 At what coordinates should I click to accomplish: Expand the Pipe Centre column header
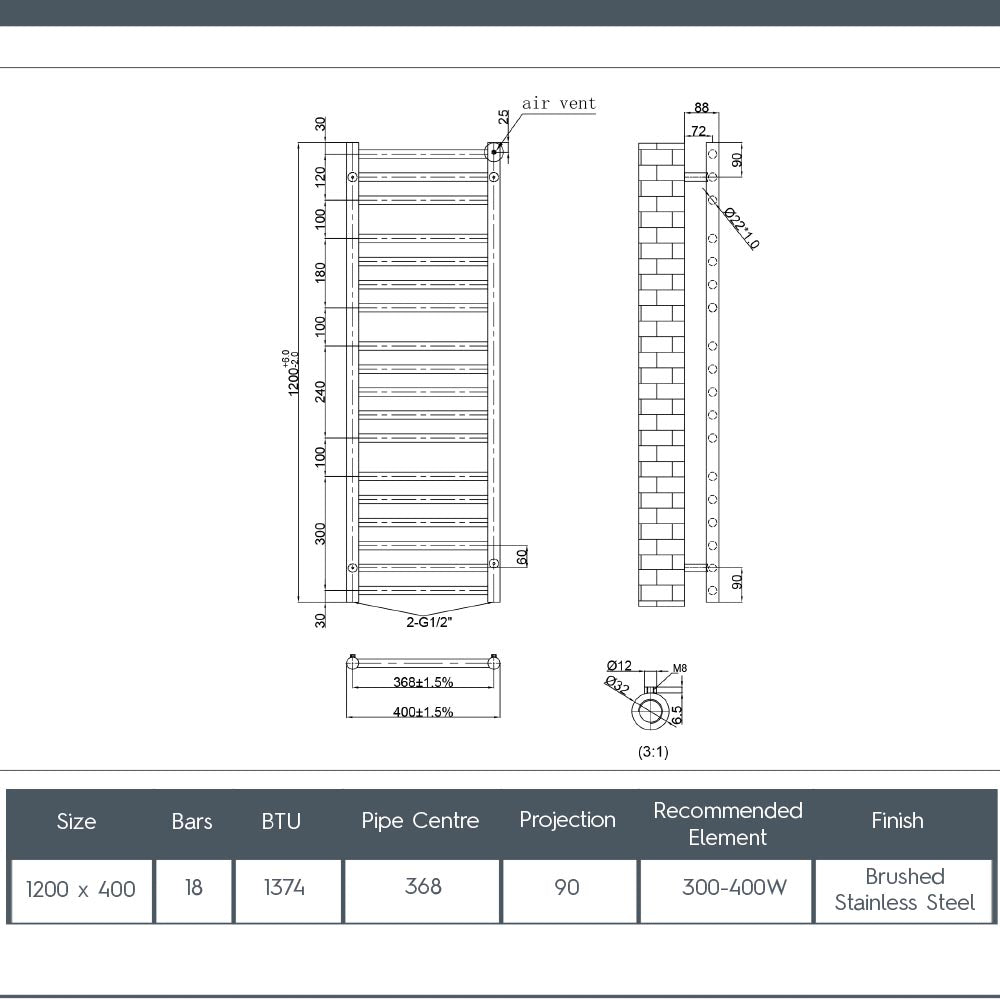coord(420,821)
